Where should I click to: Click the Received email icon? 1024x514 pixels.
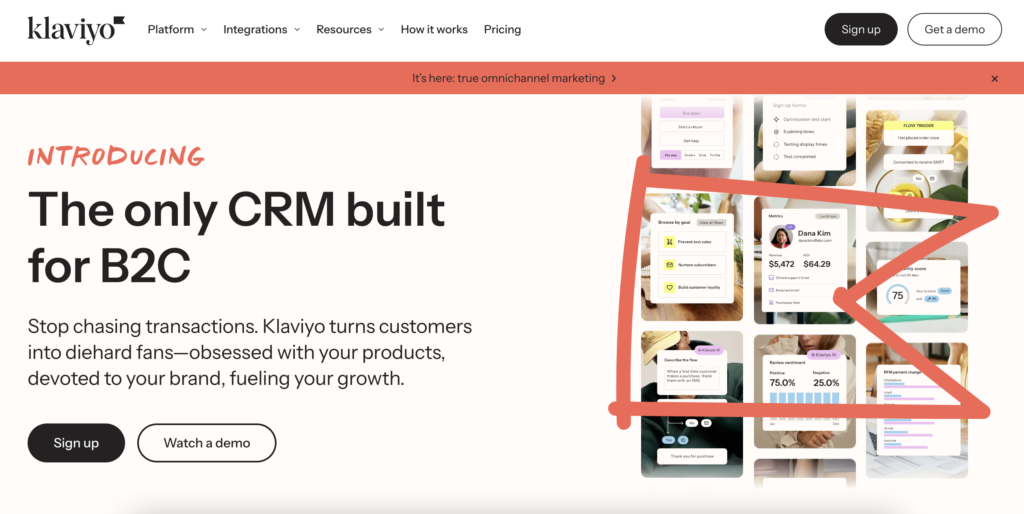pyautogui.click(x=771, y=290)
